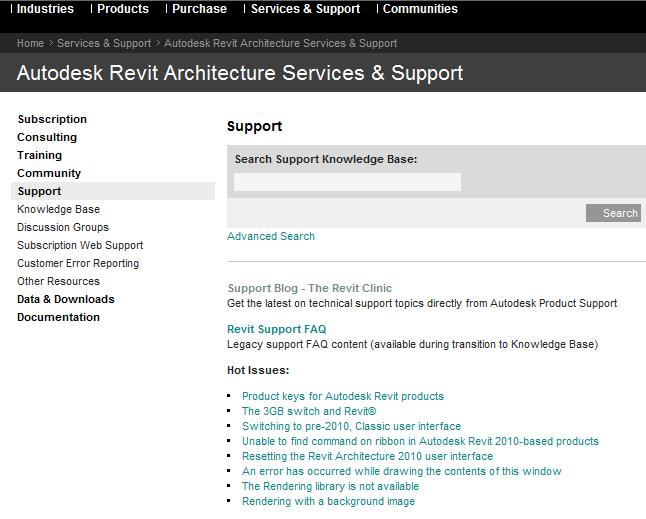The width and height of the screenshot is (646, 519).
Task: Open The Rendering library is not available
Action: (330, 486)
